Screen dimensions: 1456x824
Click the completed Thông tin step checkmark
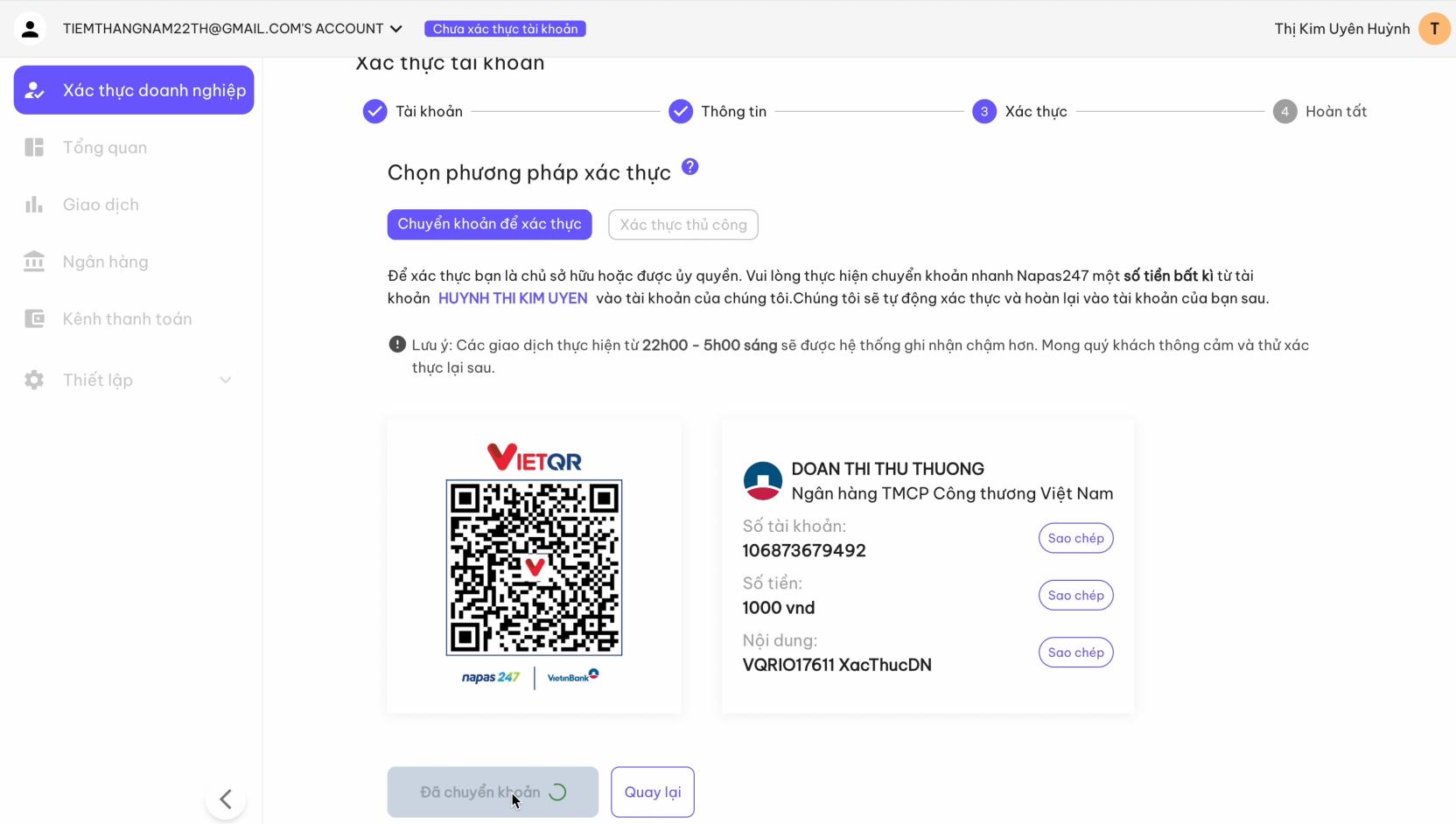coord(681,111)
